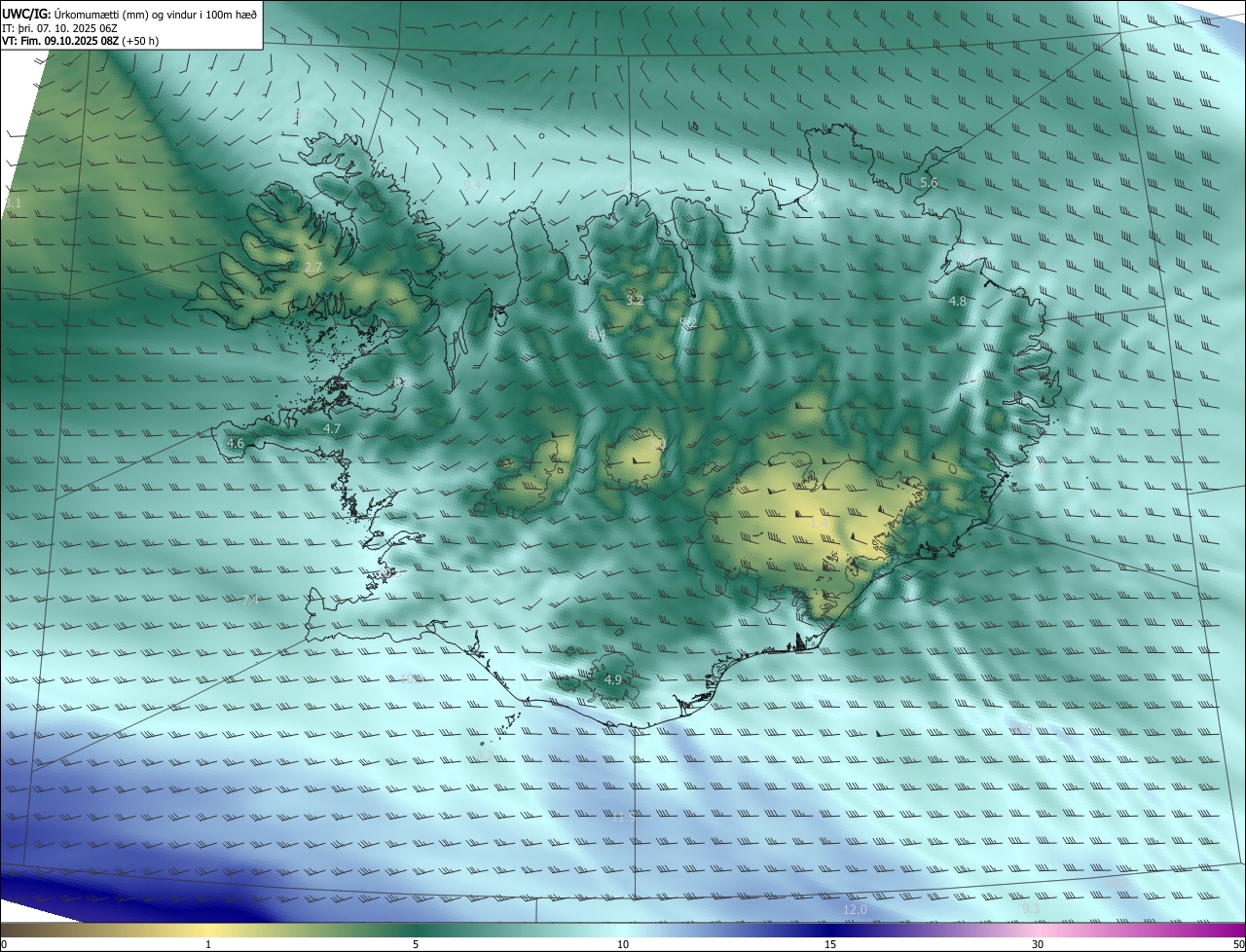Click the 4.9 value on the southern glacier
This screenshot has width=1246, height=952.
613,679
